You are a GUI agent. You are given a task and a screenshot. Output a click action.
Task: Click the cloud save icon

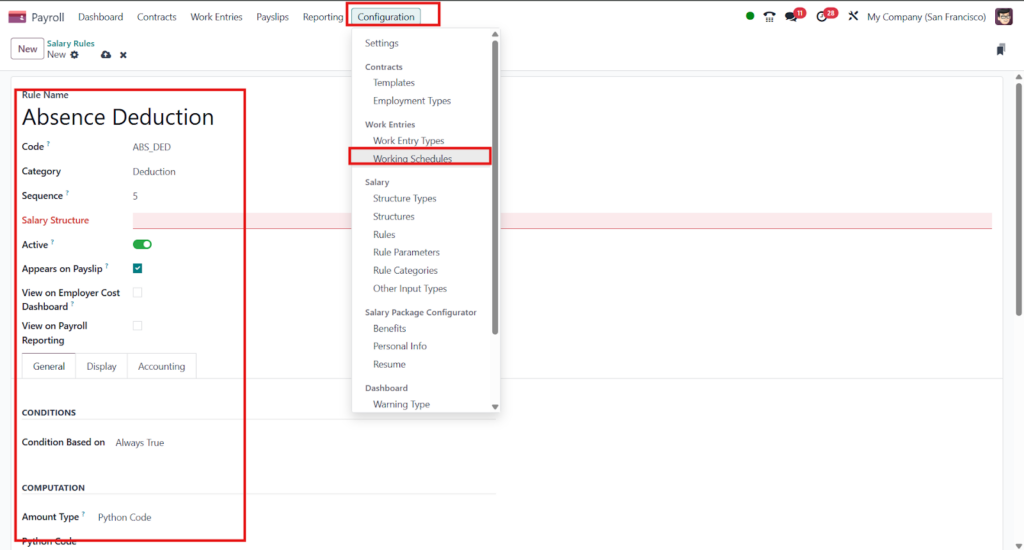point(106,55)
